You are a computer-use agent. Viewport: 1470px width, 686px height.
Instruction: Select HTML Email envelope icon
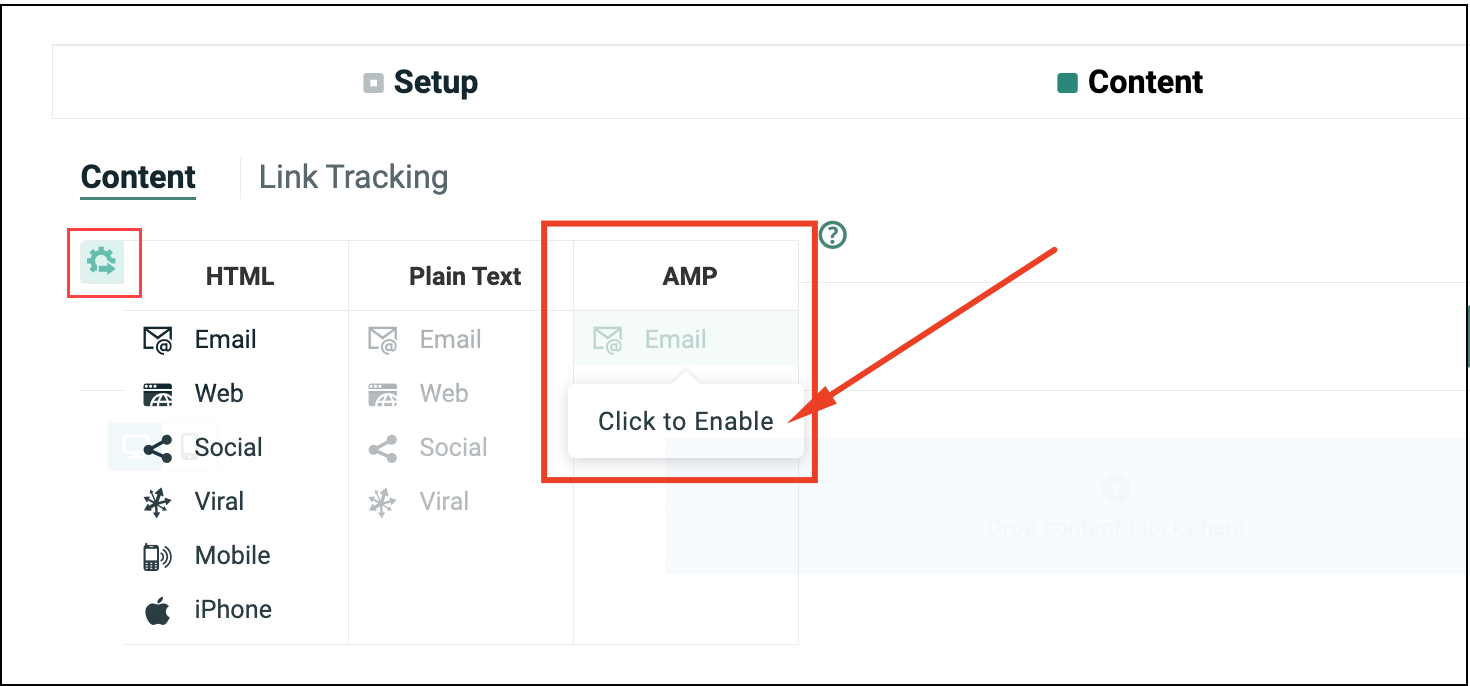(x=158, y=340)
